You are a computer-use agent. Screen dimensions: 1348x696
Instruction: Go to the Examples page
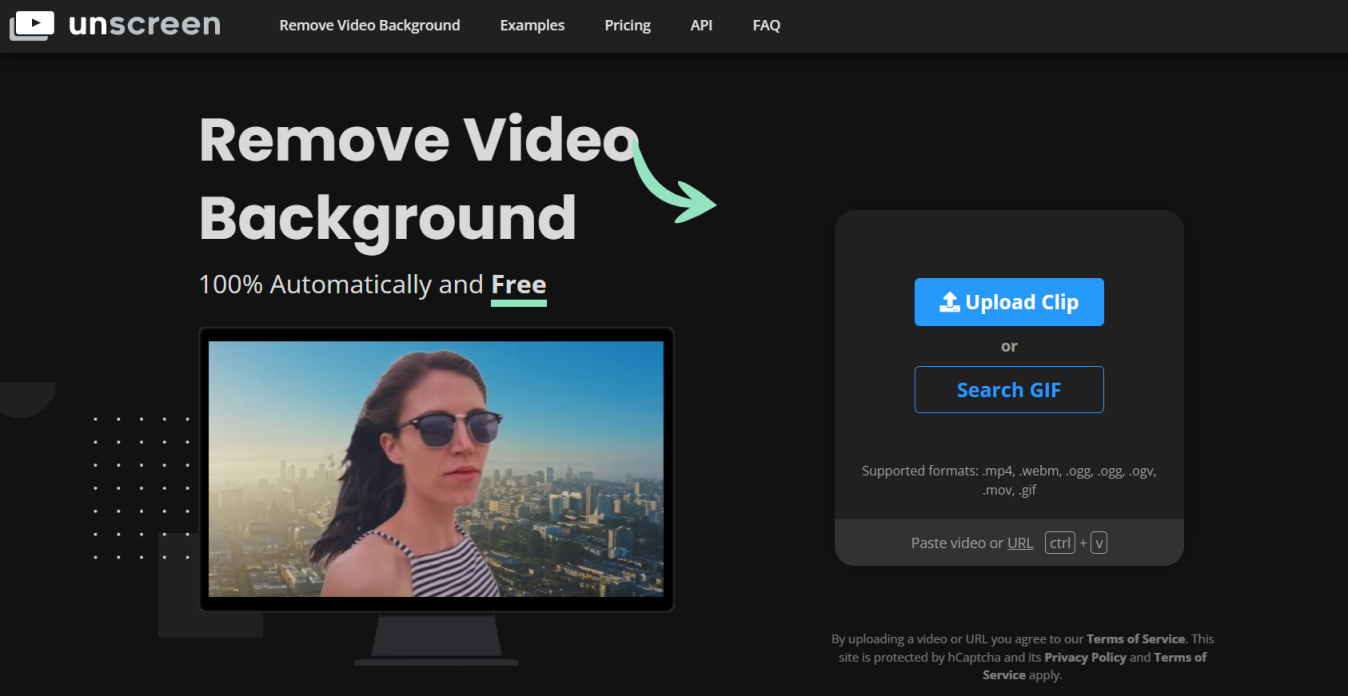[532, 25]
